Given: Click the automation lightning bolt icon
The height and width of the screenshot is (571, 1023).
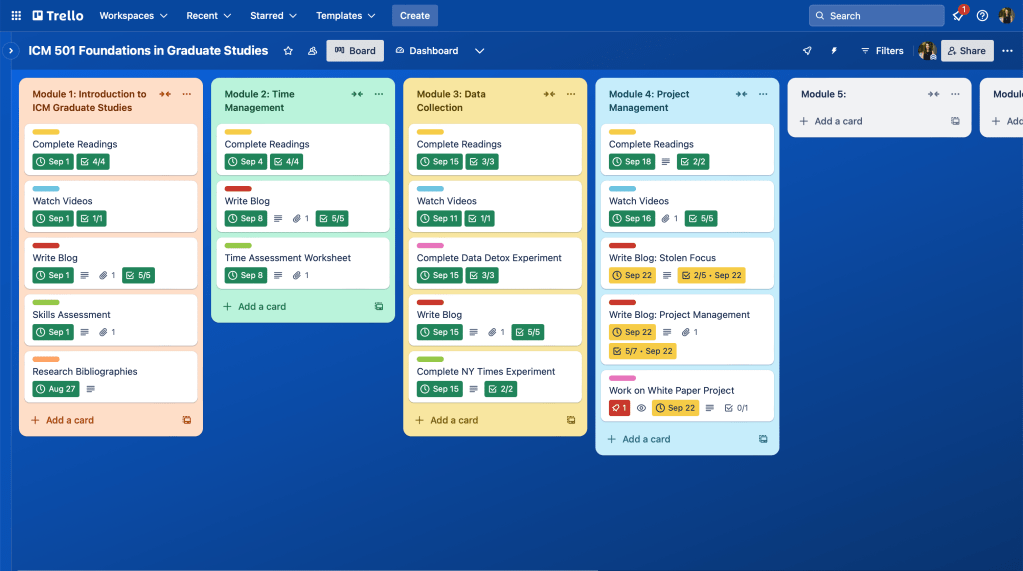Looking at the screenshot, I should pyautogui.click(x=834, y=51).
